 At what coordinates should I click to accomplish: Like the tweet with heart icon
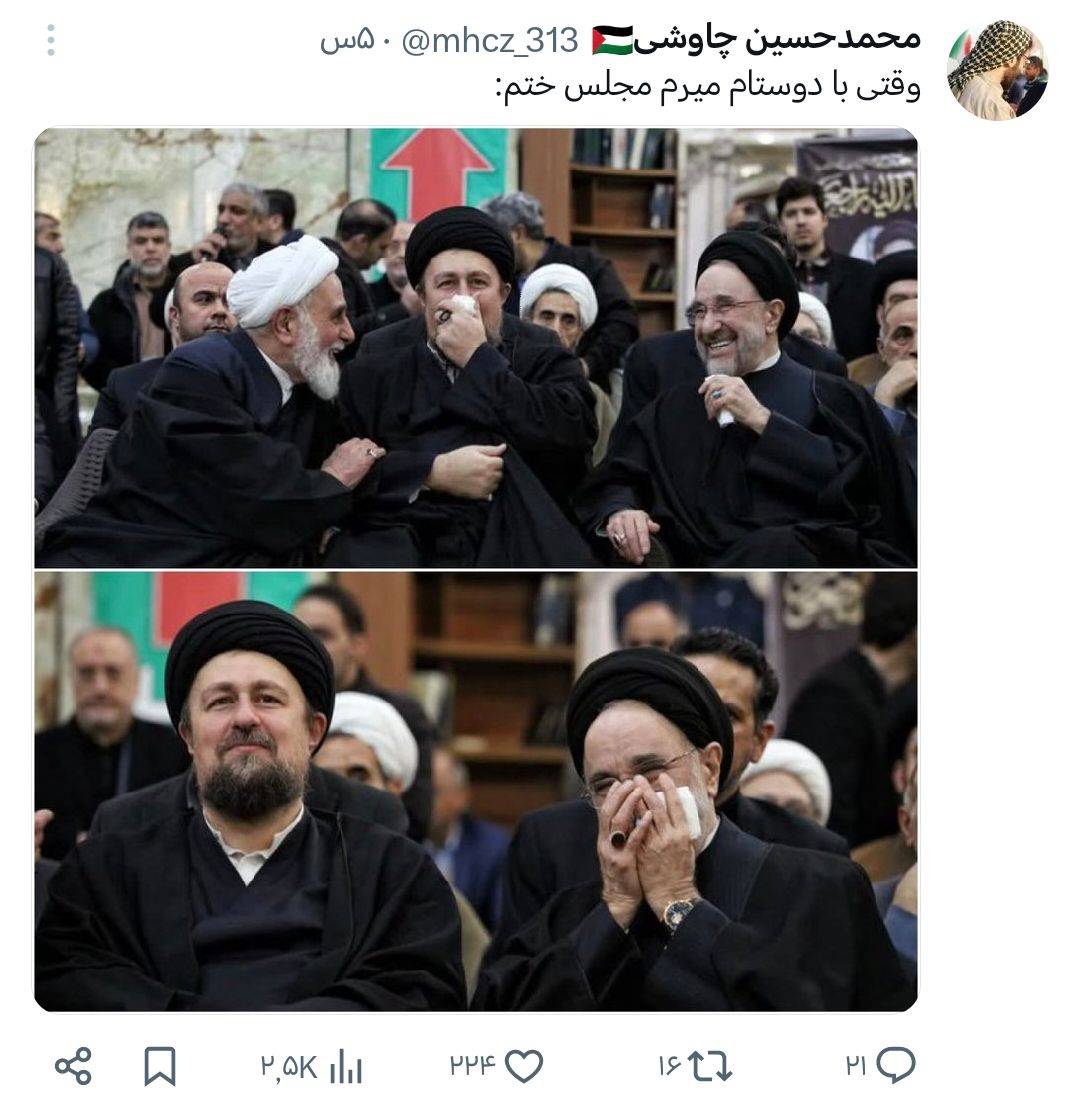pyautogui.click(x=524, y=1065)
